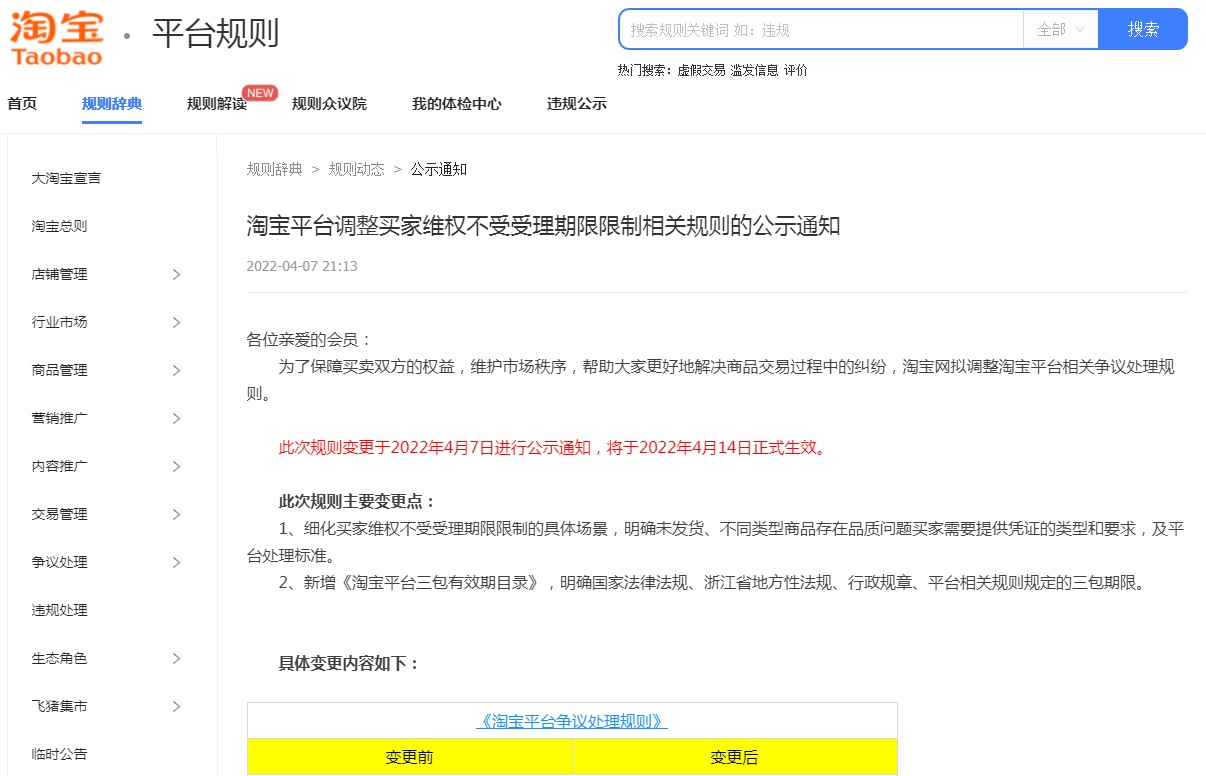The height and width of the screenshot is (776, 1206).
Task: Click 公示通知 in the breadcrumb
Action: point(438,169)
